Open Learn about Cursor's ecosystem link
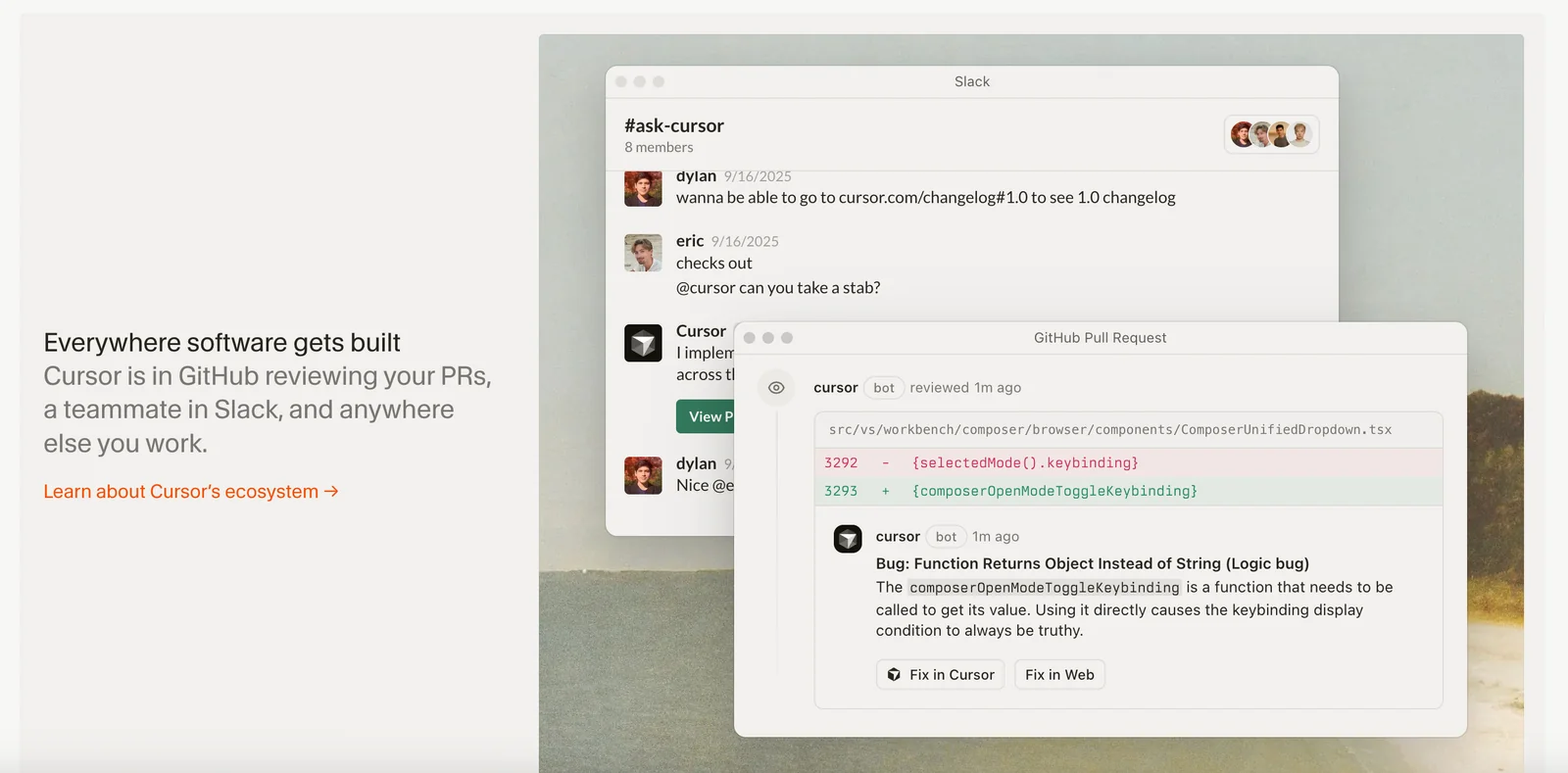The height and width of the screenshot is (773, 1568). point(190,492)
